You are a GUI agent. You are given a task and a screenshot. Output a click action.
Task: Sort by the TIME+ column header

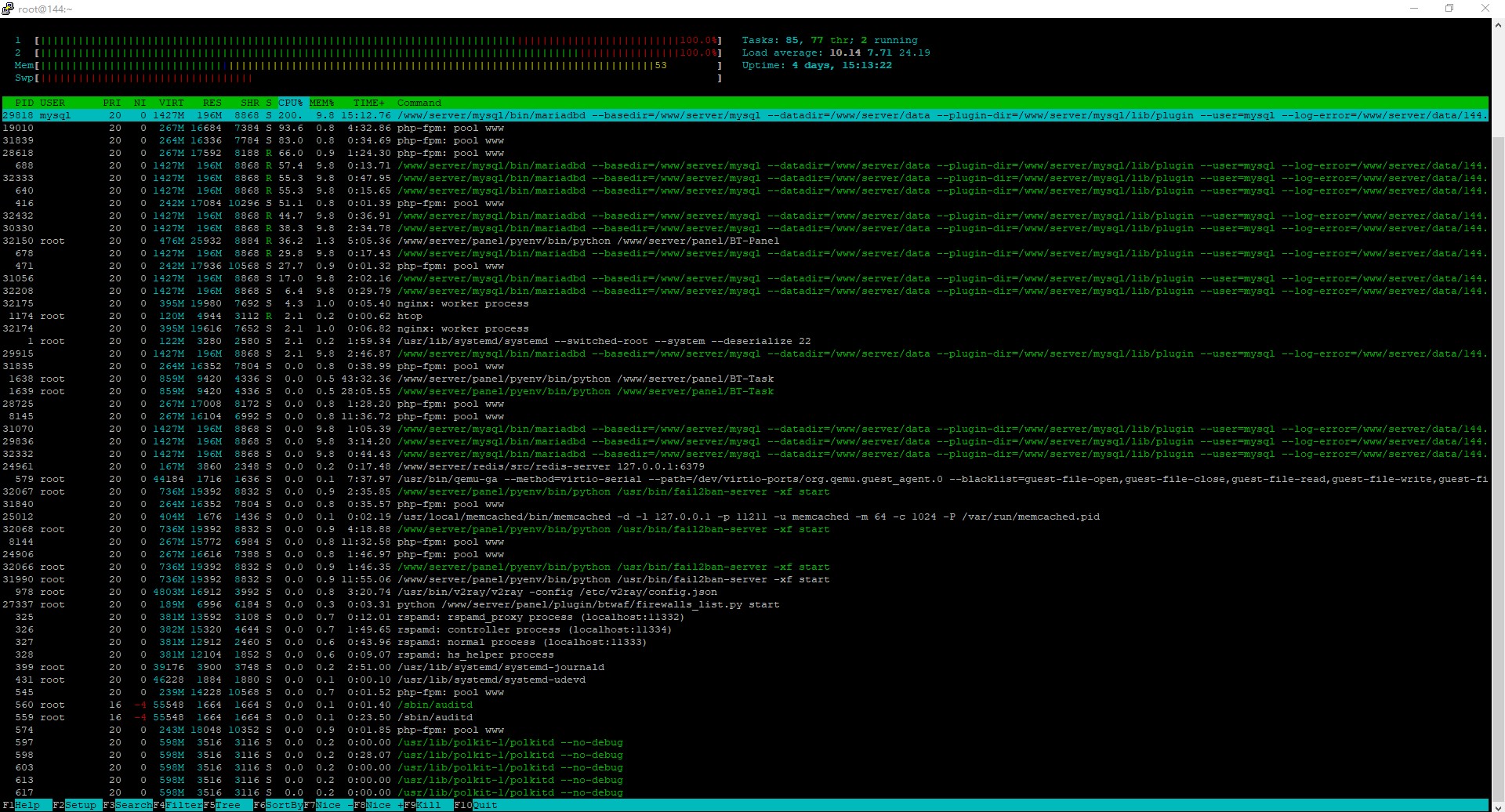[x=369, y=103]
